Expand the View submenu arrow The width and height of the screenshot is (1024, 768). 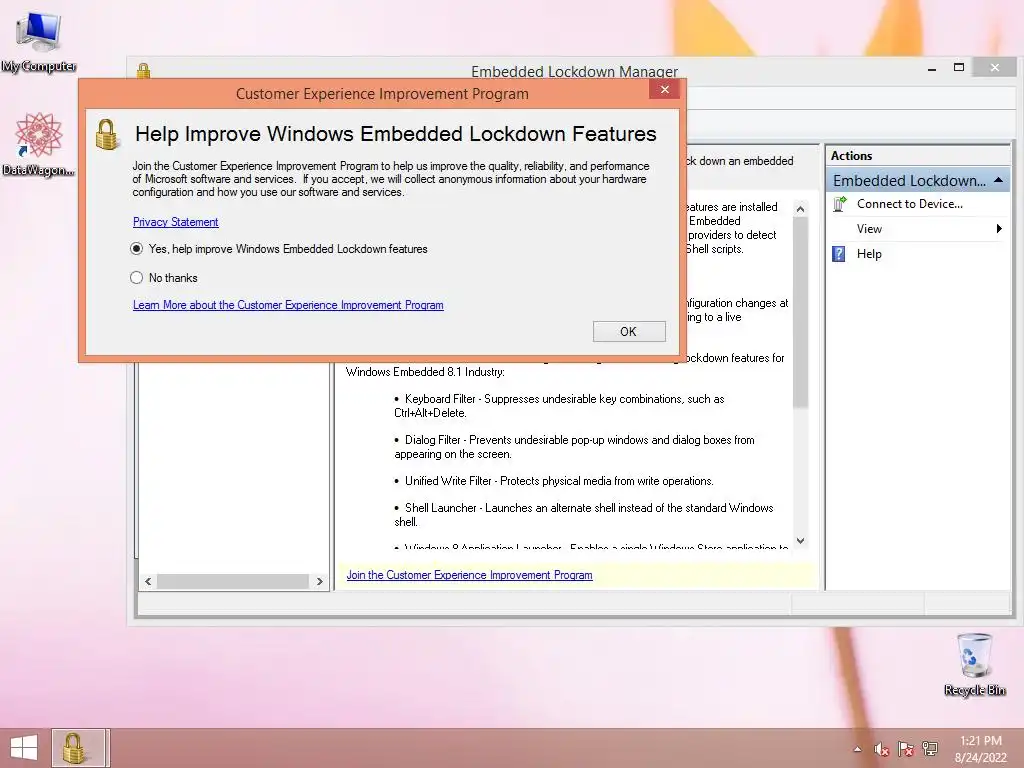point(999,229)
